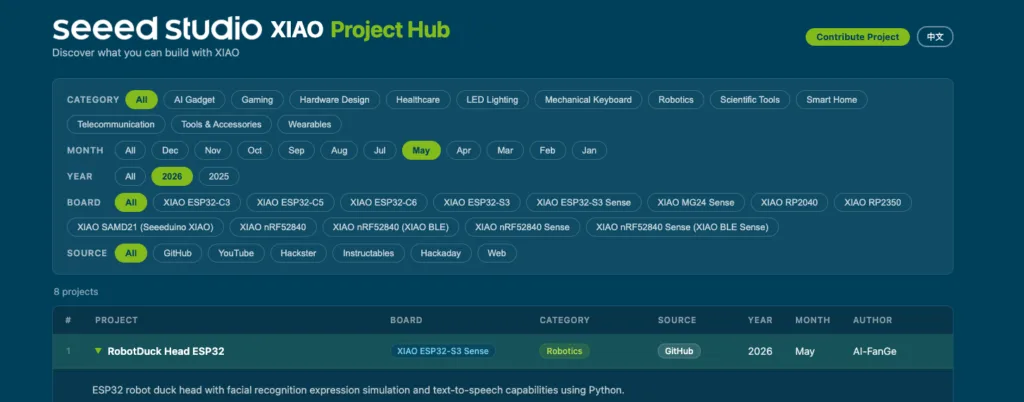
Task: Filter by Gaming category
Action: [x=257, y=100]
